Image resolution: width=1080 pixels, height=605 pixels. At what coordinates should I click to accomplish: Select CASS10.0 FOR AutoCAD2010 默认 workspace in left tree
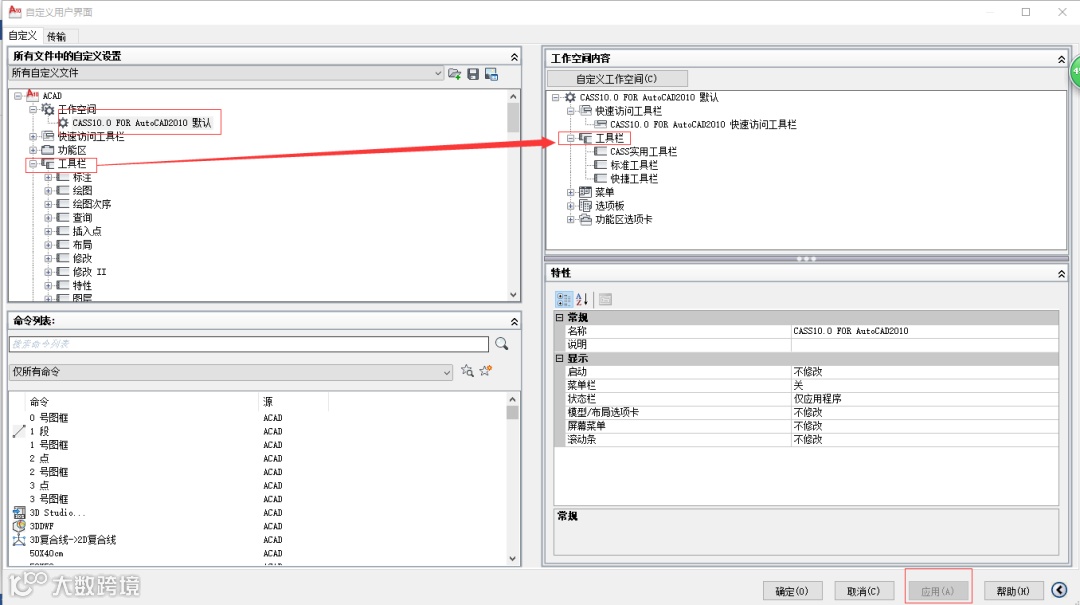point(141,123)
